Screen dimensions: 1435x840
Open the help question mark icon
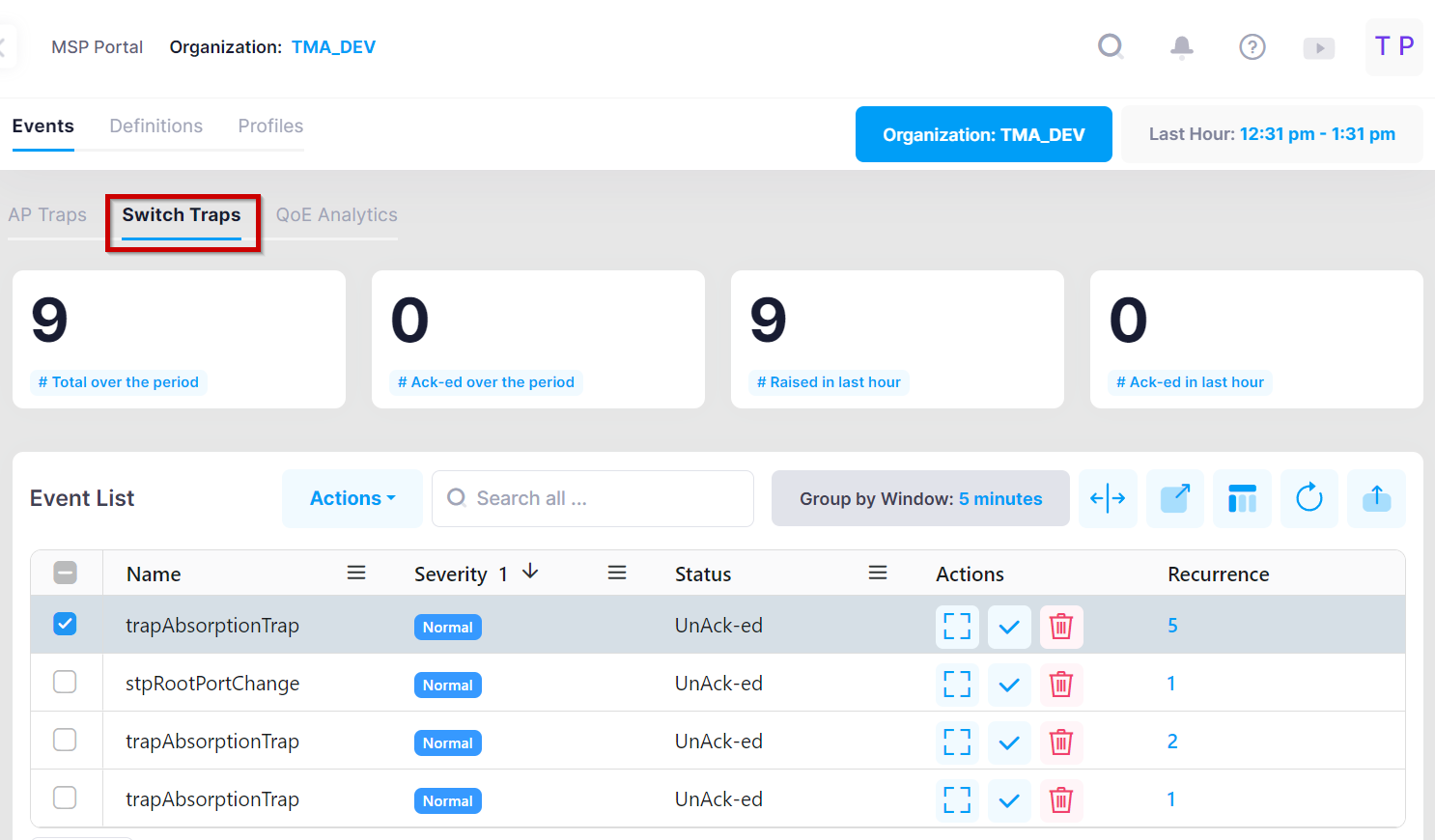click(x=1252, y=46)
